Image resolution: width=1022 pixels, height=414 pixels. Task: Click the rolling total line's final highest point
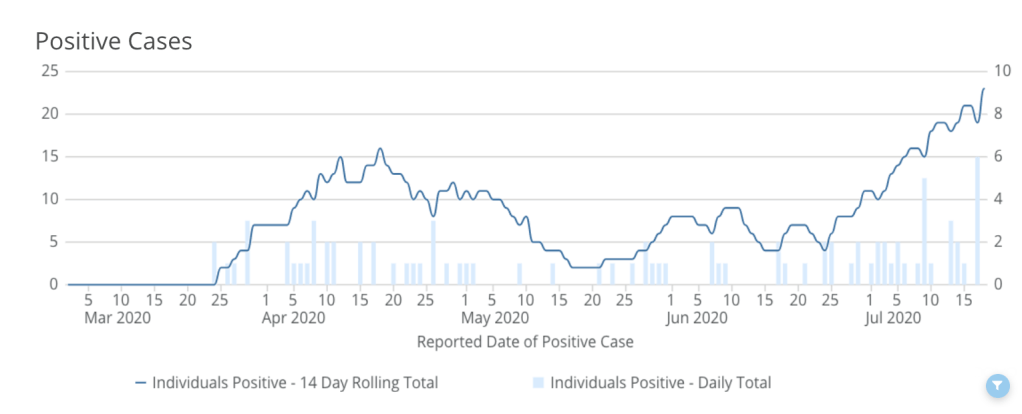(x=983, y=89)
